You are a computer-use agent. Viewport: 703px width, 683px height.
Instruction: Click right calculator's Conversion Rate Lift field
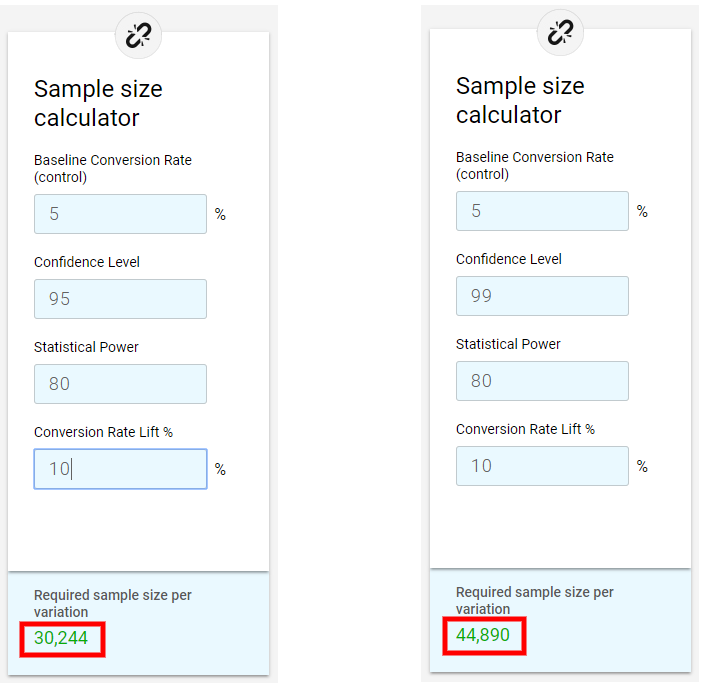pyautogui.click(x=542, y=466)
